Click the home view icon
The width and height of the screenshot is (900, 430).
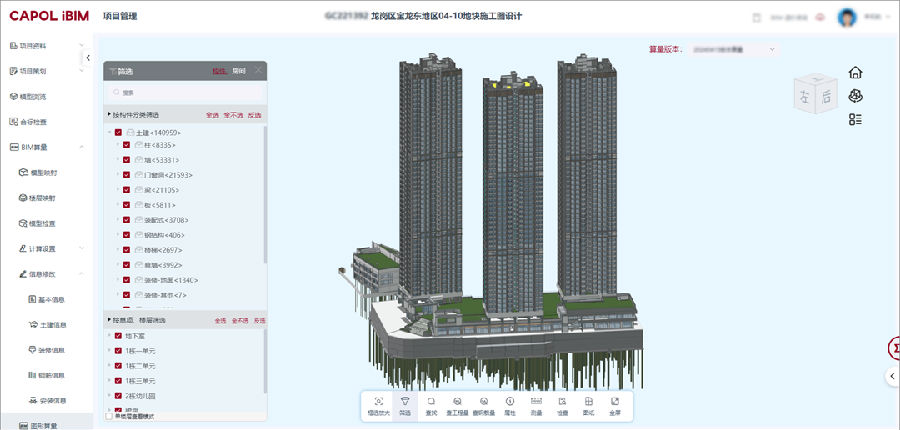pyautogui.click(x=855, y=73)
